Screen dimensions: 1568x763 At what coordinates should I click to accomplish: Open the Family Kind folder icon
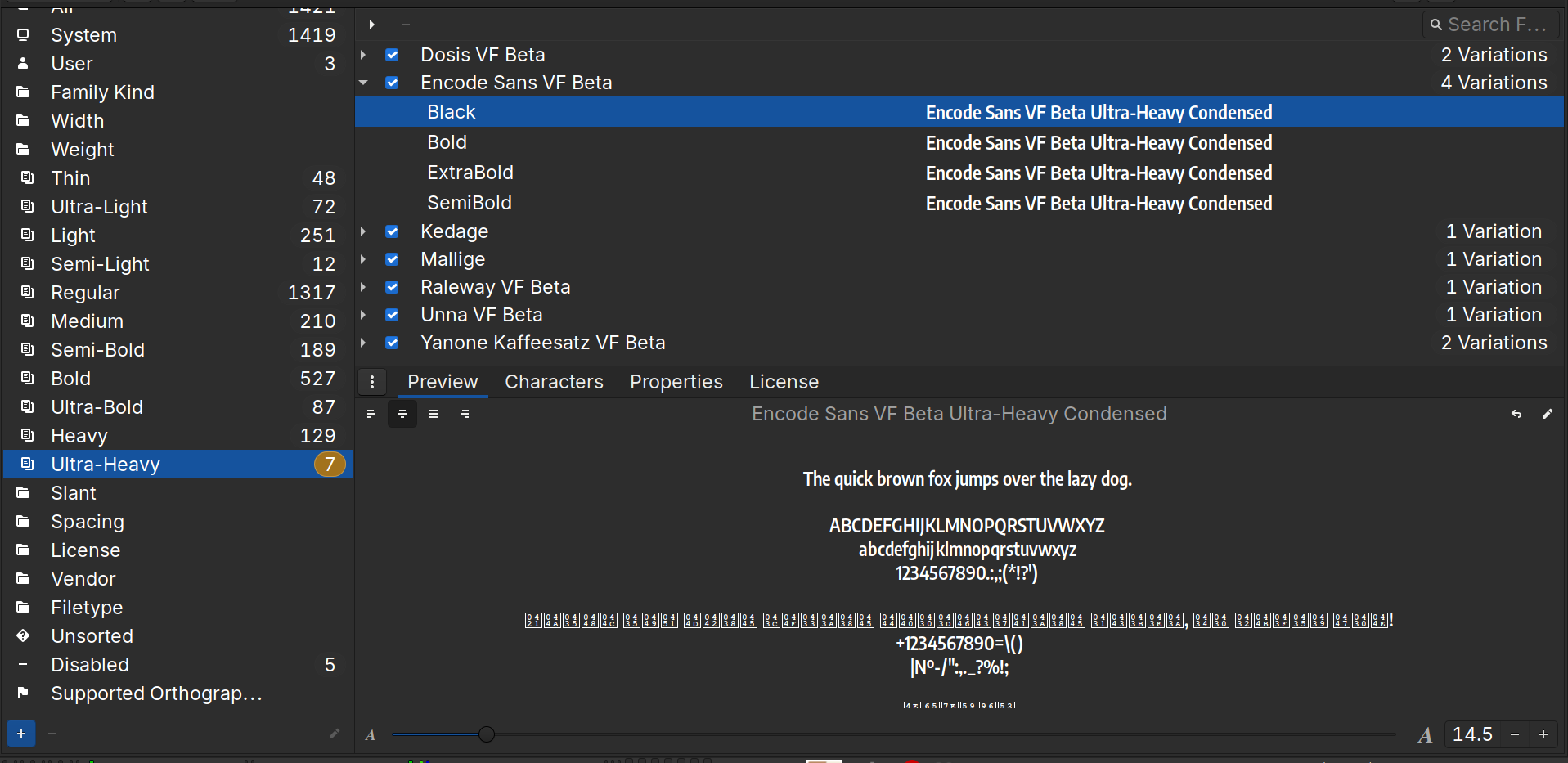pos(24,92)
